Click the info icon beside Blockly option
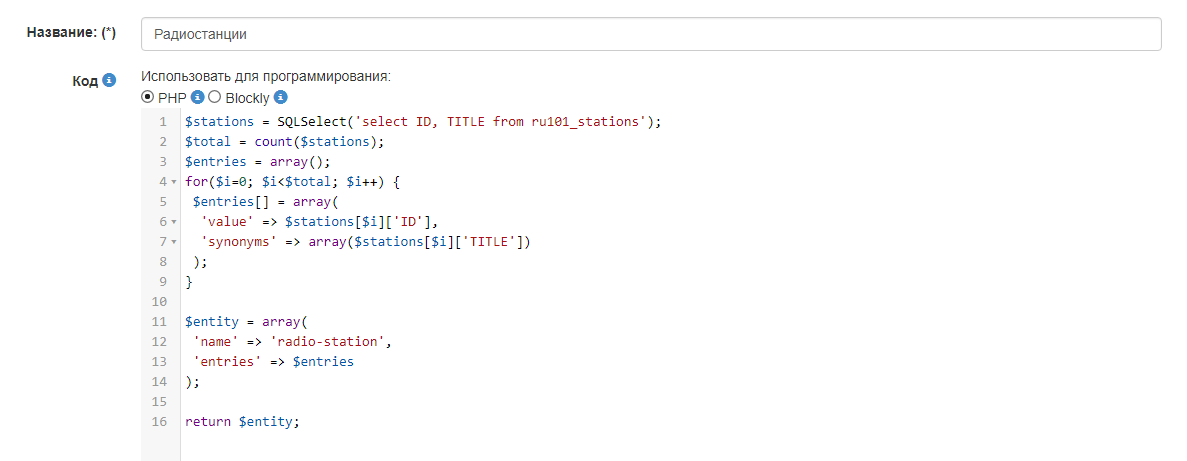1187x461 pixels. tap(281, 98)
